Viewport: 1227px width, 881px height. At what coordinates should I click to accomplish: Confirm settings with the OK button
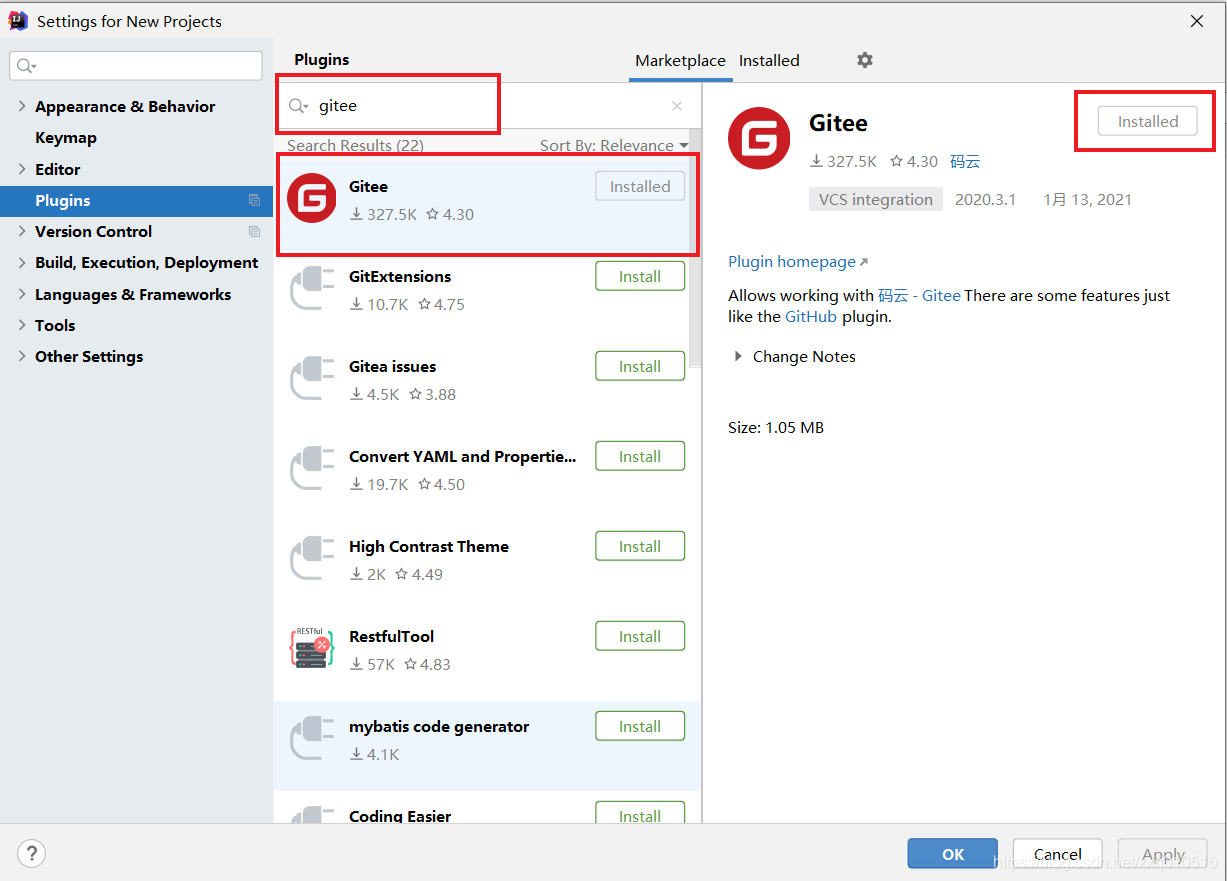click(953, 854)
